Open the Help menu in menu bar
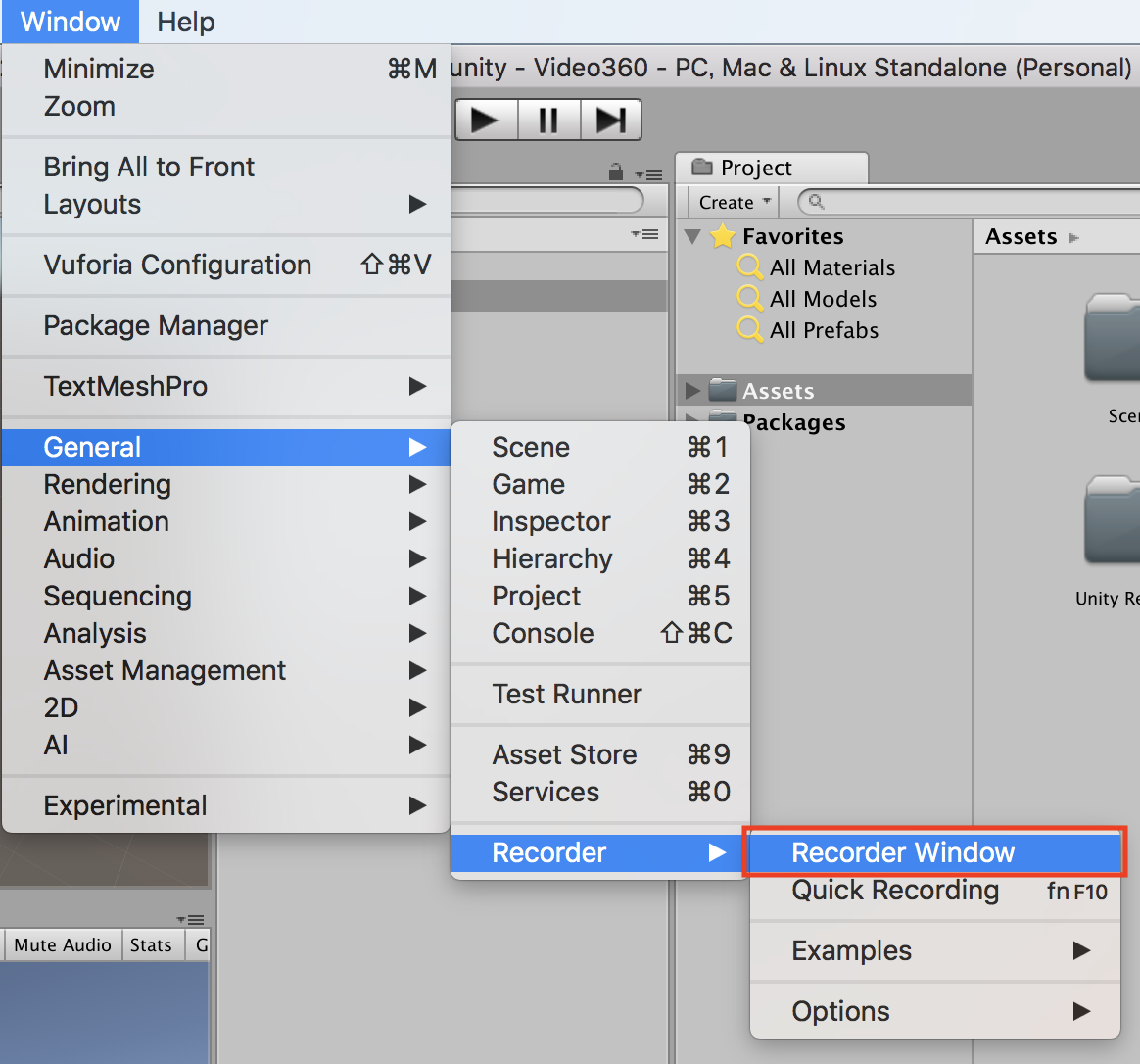The image size is (1140, 1064). coord(185,22)
